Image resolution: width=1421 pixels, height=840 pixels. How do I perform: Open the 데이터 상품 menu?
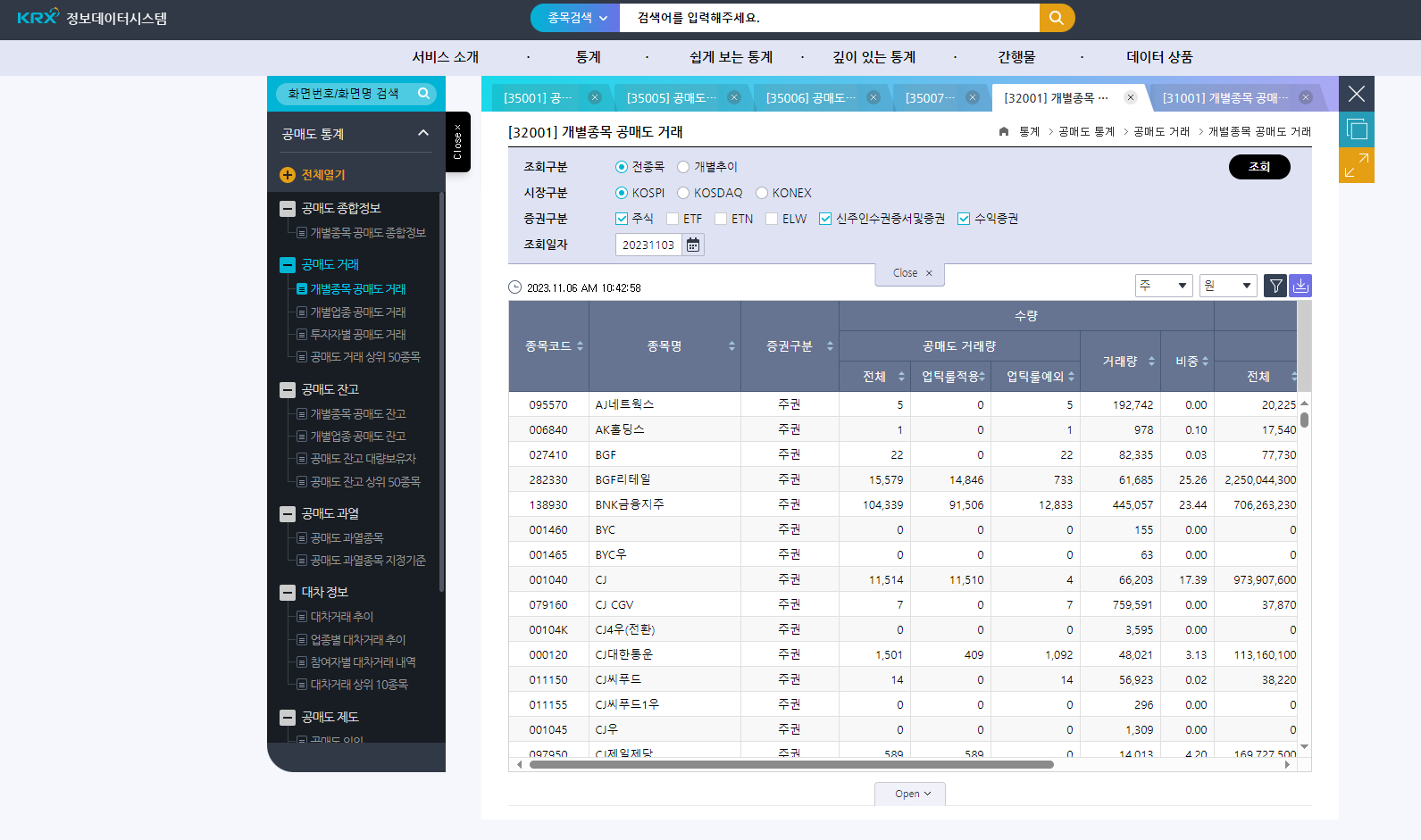click(1159, 57)
